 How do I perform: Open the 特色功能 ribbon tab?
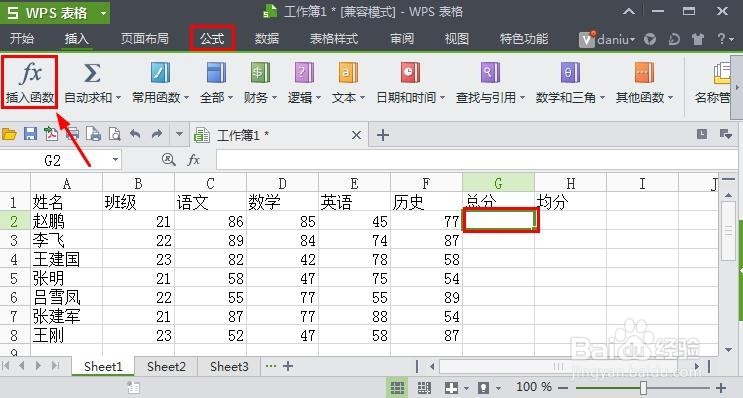[524, 38]
